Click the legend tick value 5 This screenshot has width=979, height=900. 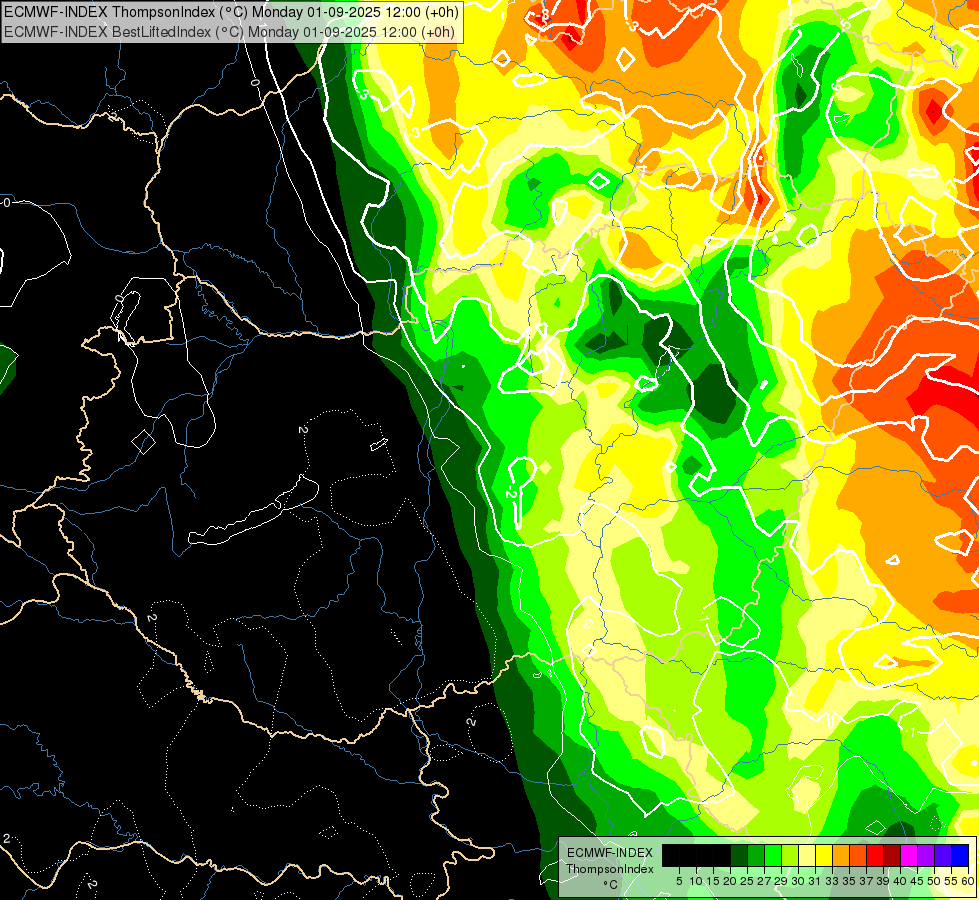679,881
